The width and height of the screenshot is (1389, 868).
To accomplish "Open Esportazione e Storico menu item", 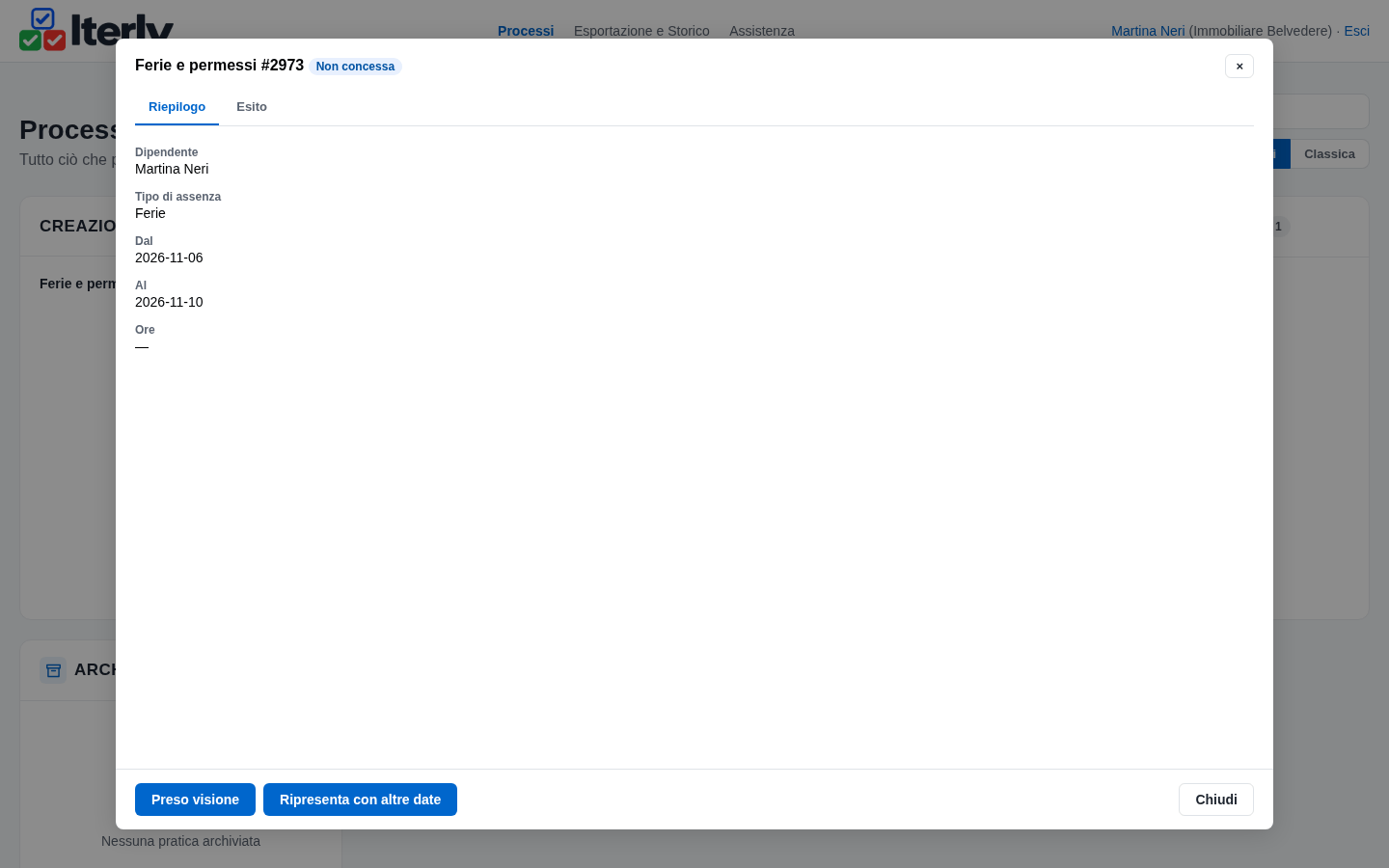I will 641,31.
